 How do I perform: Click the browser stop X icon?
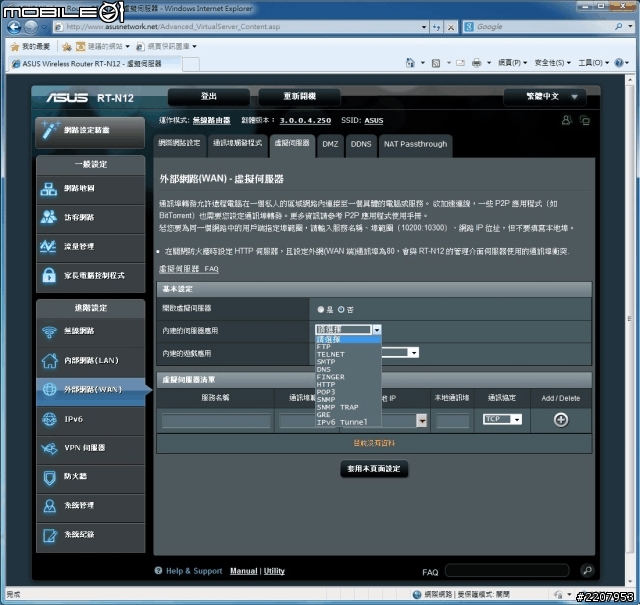(451, 27)
